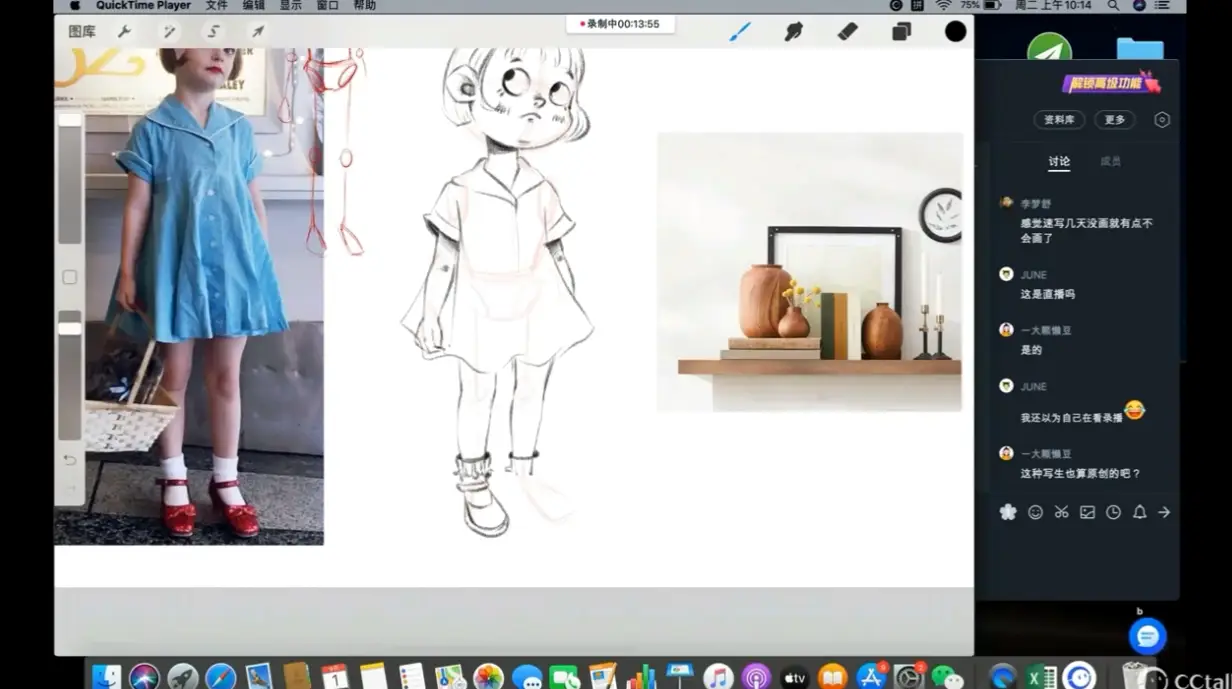Click the wrench tool options icon

click(124, 31)
